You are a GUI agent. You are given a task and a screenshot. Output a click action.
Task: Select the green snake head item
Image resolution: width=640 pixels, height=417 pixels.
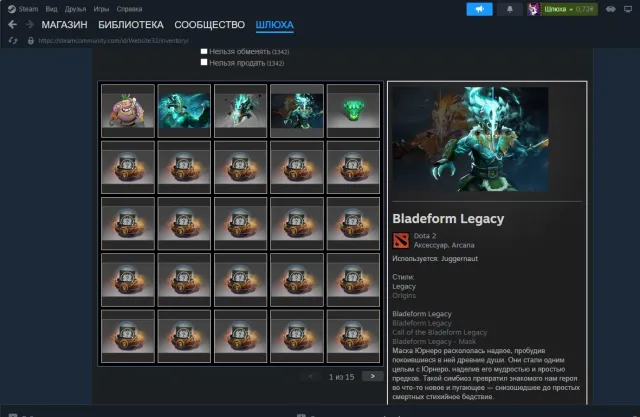coord(353,111)
